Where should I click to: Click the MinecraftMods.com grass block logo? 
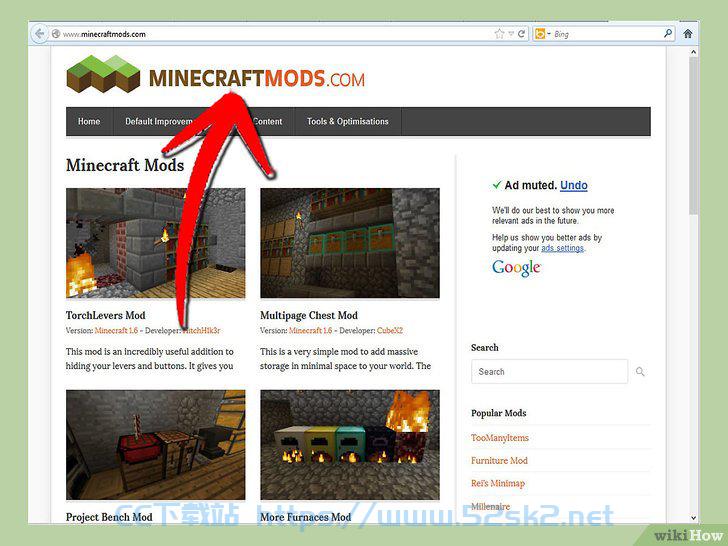(x=103, y=74)
